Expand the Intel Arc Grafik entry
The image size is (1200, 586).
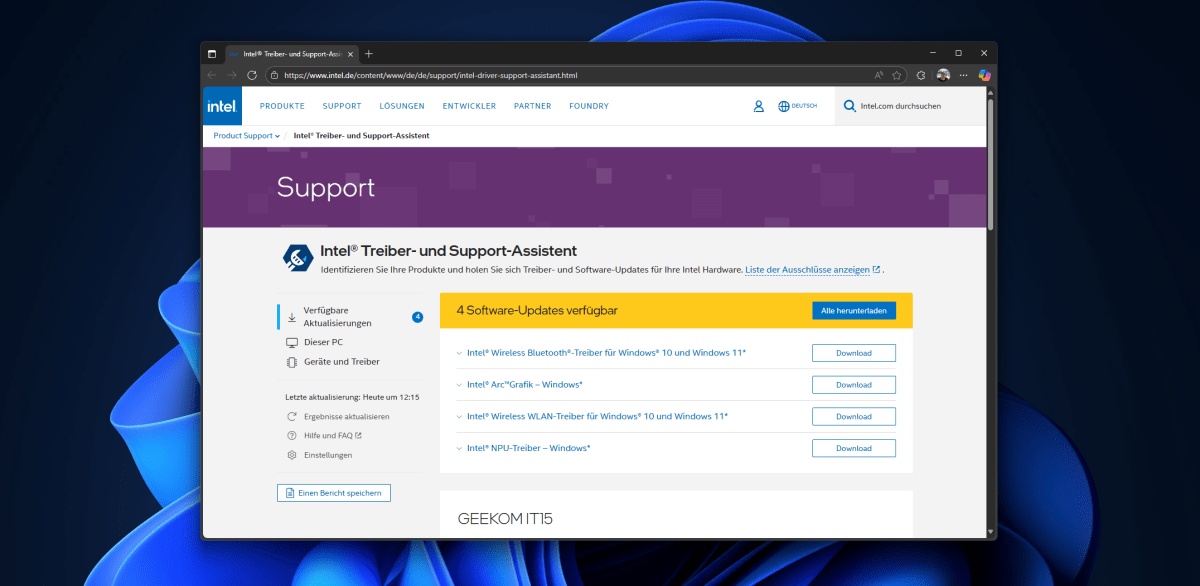(459, 385)
